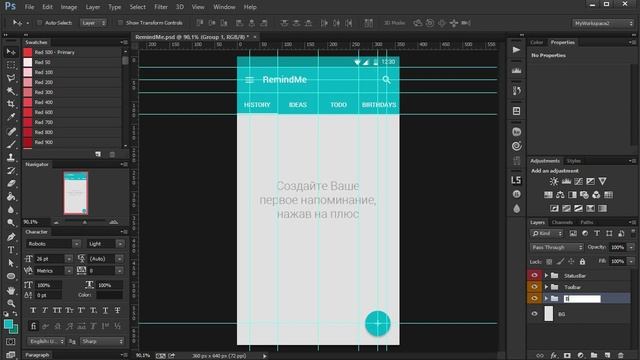Select the Paint Bucket tool
The width and height of the screenshot is (640, 360).
coord(11,197)
